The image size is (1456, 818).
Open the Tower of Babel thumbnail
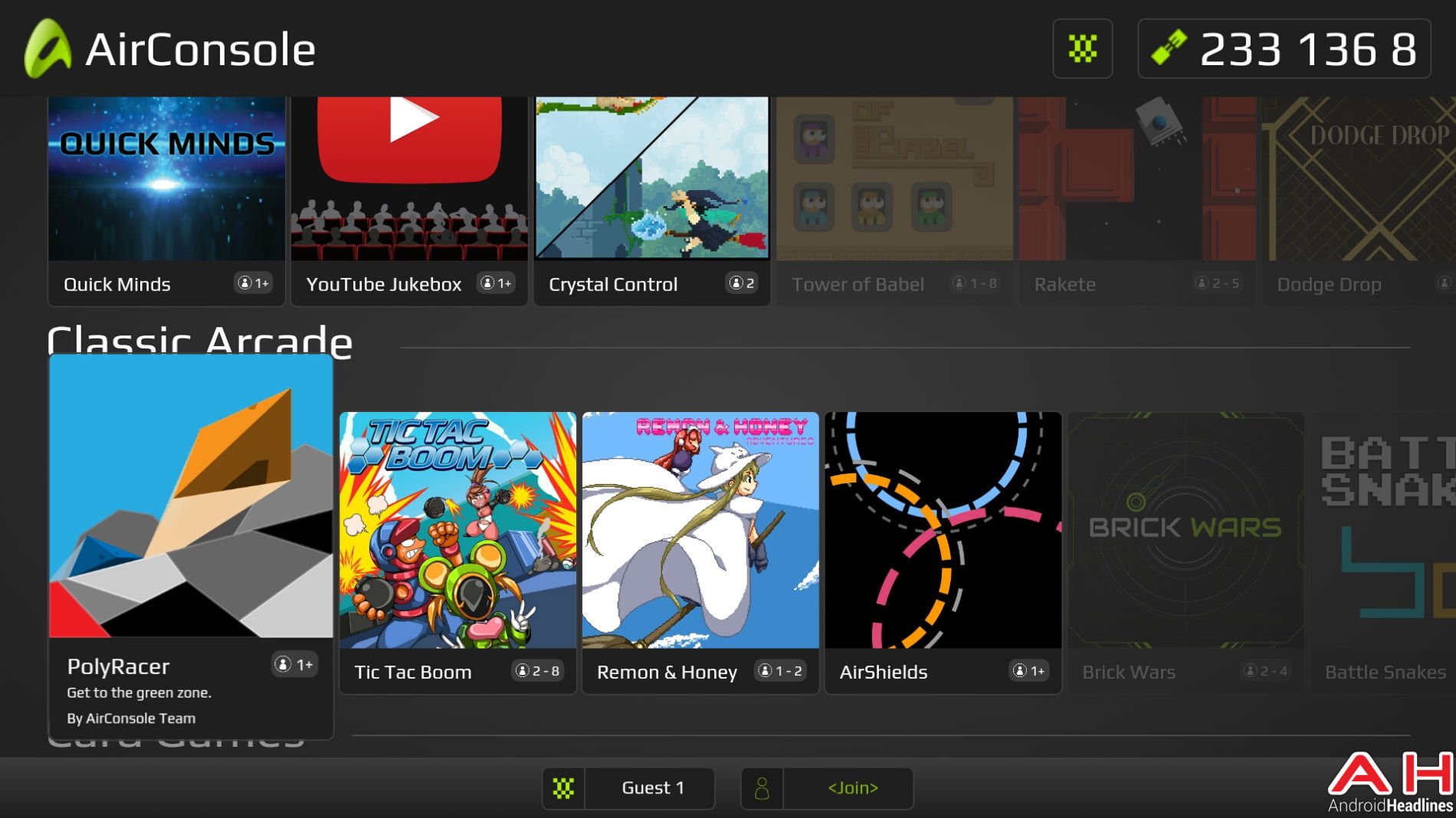pos(895,178)
